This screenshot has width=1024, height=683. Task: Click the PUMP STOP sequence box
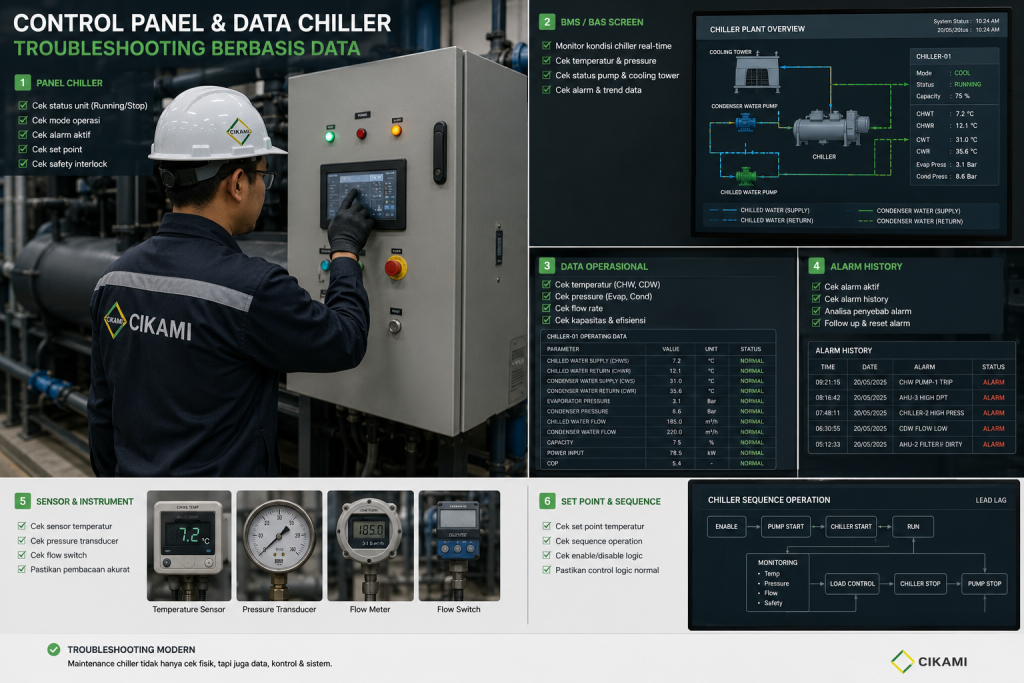coord(984,584)
